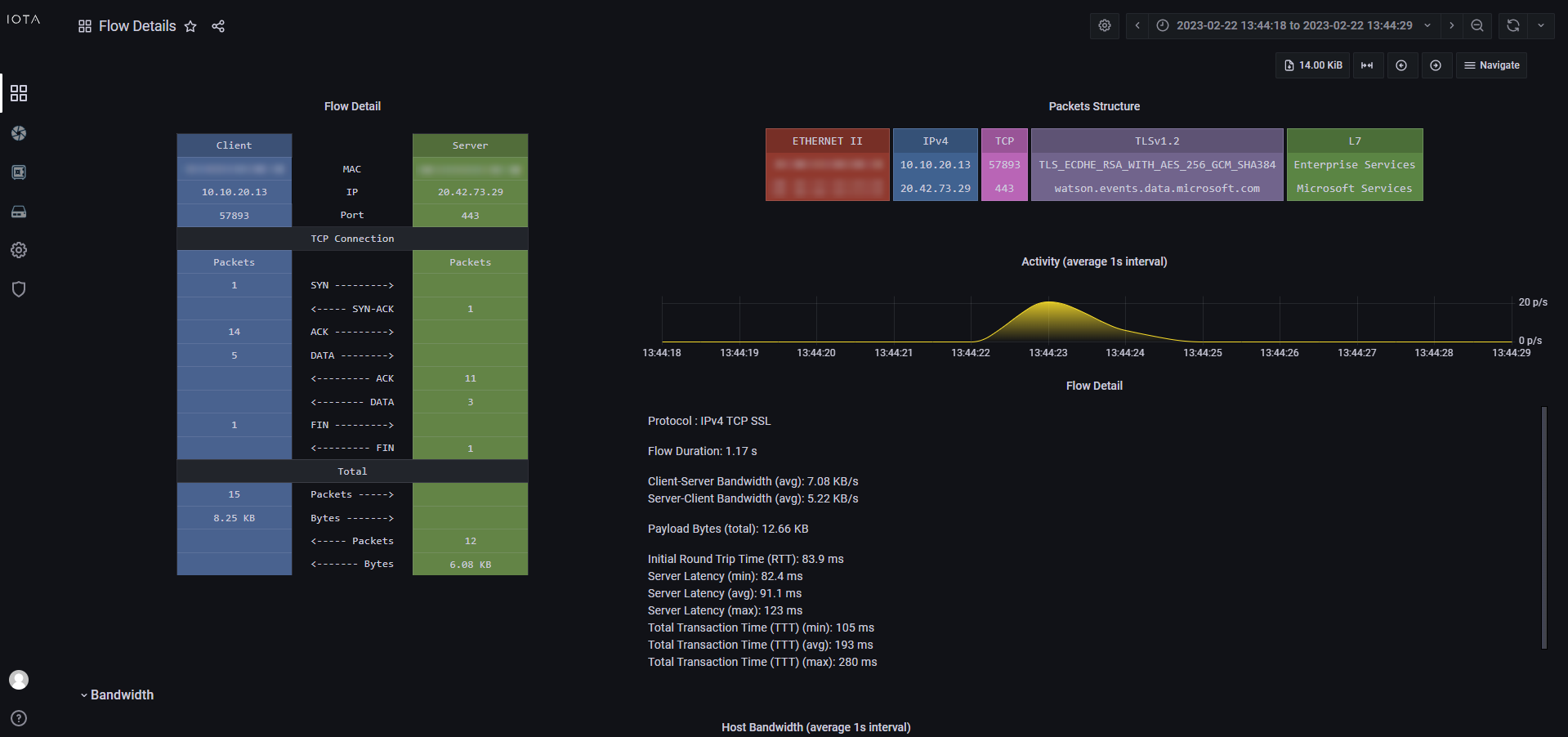This screenshot has width=1568, height=737.
Task: Open the security shield icon in sidebar
Action: pyautogui.click(x=19, y=288)
